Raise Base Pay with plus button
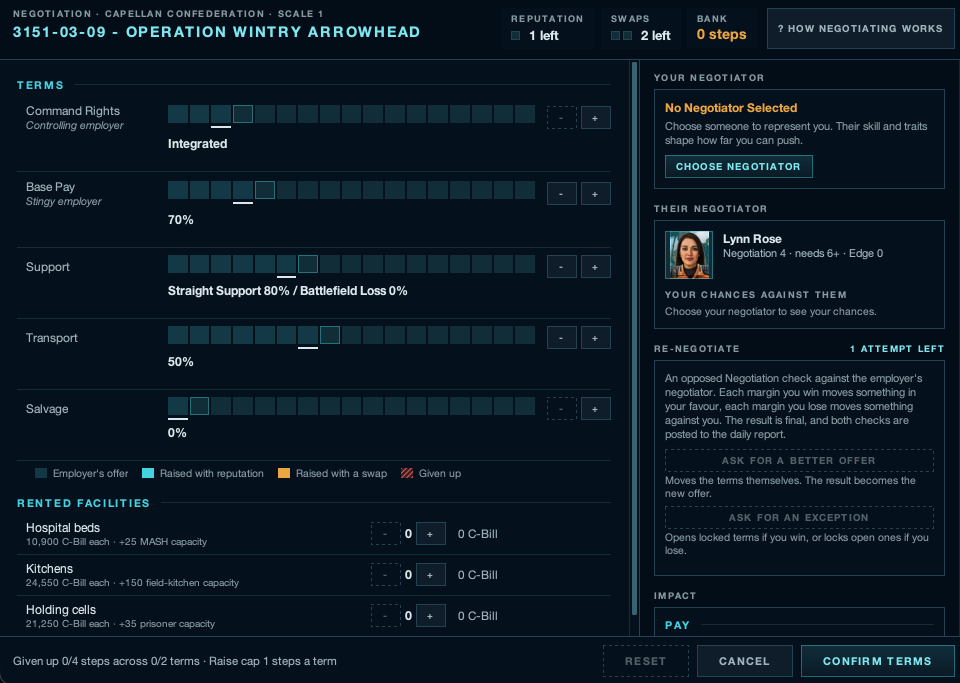This screenshot has width=960, height=683. 595,194
